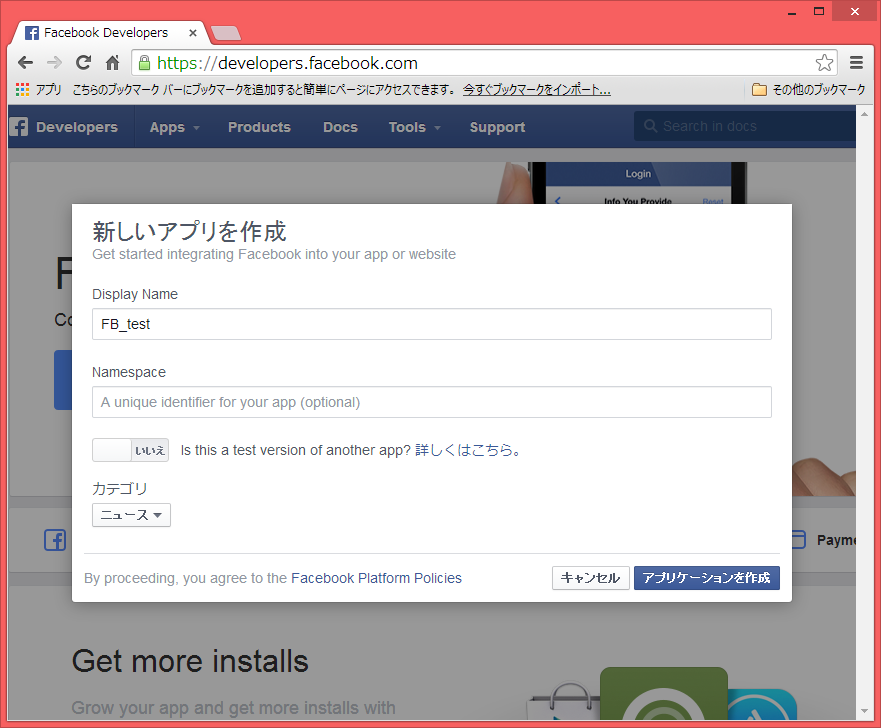The height and width of the screenshot is (728, 881).
Task: Bookmark this page with the star icon
Action: click(x=824, y=62)
